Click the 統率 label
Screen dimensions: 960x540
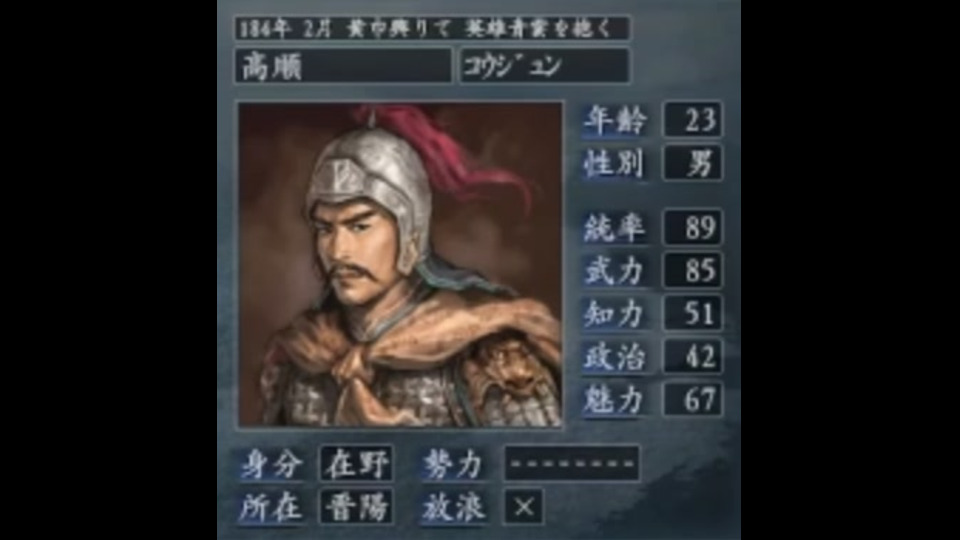click(614, 228)
